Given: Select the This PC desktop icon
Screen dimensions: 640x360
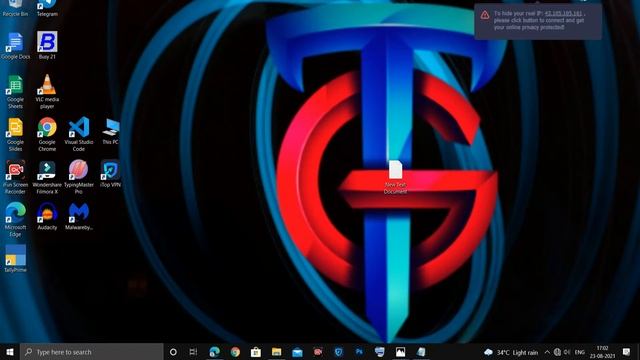Looking at the screenshot, I should point(111,131).
